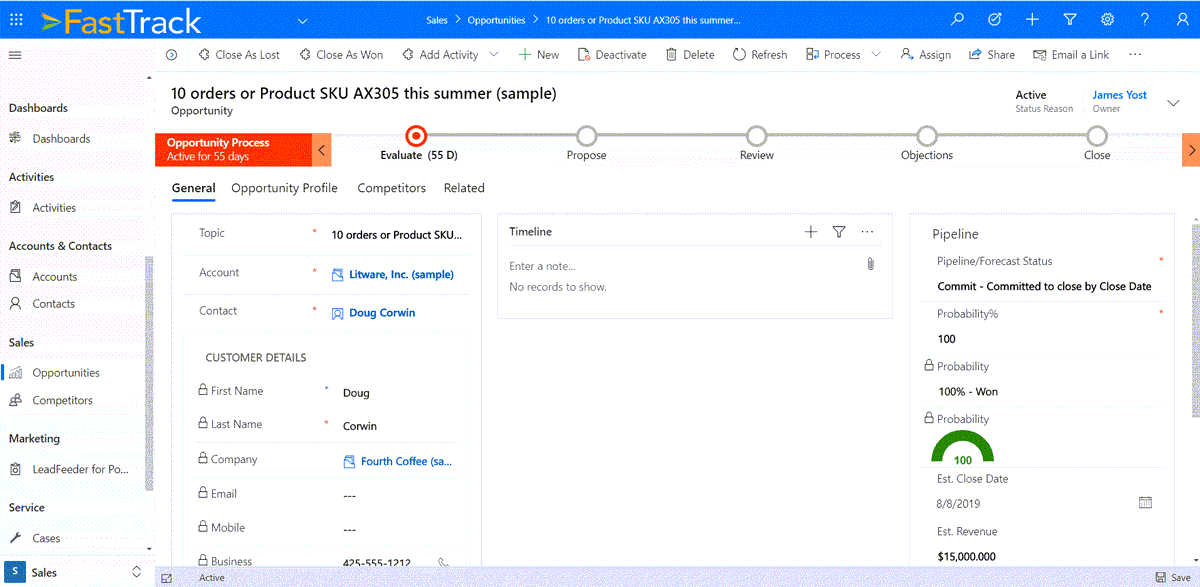Toggle the hamburger site map menu
Viewport: 1200px width, 587px height.
click(x=15, y=55)
